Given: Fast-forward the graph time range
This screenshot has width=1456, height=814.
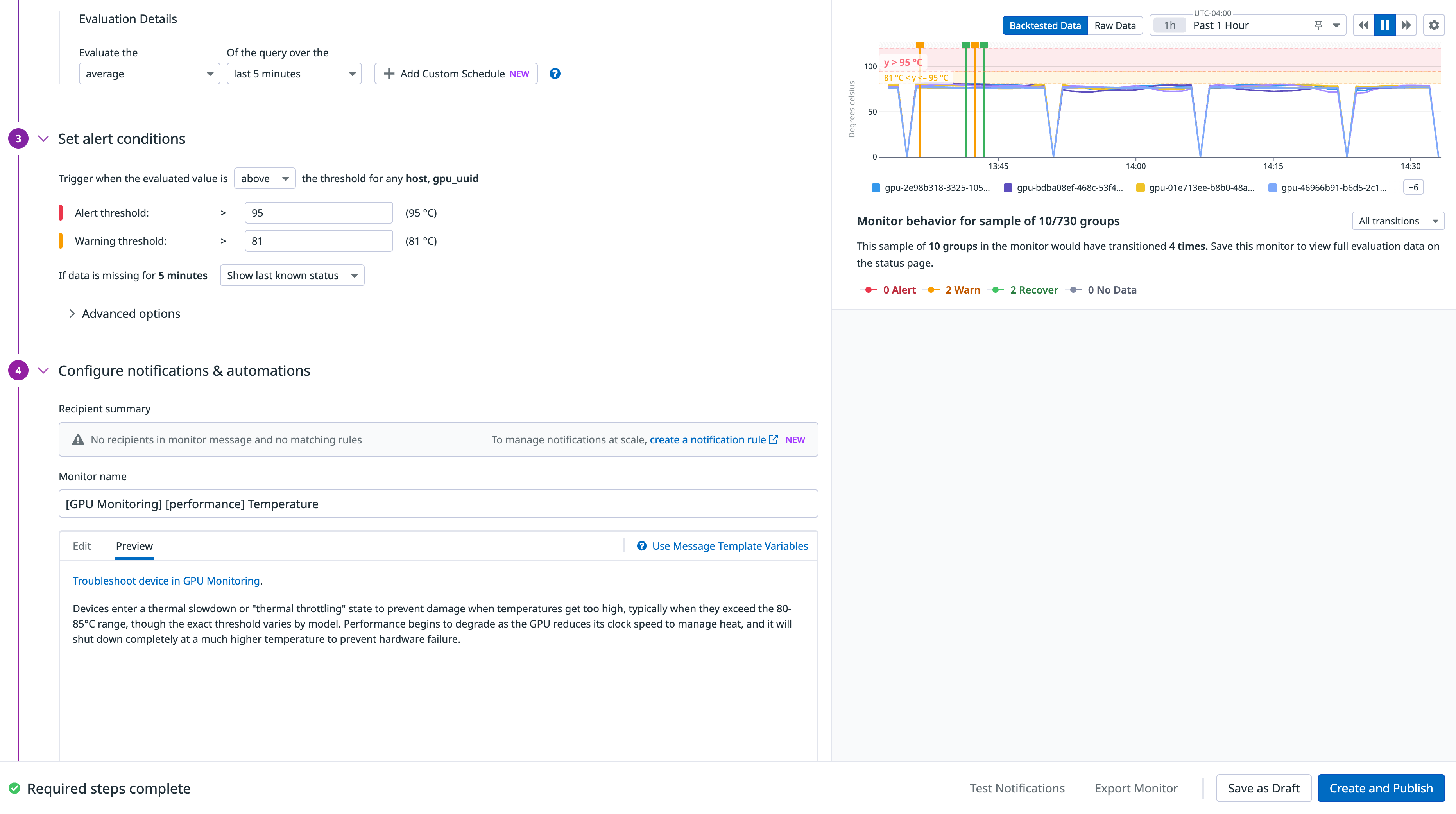Looking at the screenshot, I should (1406, 25).
